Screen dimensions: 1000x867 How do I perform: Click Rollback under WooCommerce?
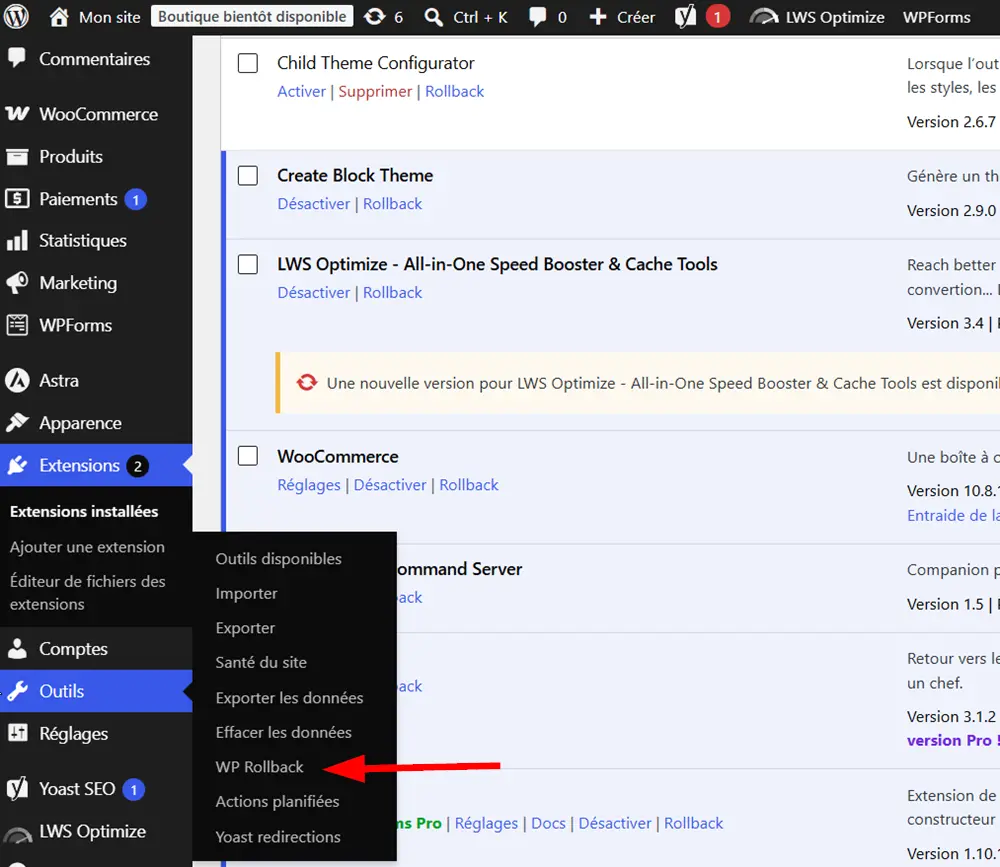click(469, 485)
